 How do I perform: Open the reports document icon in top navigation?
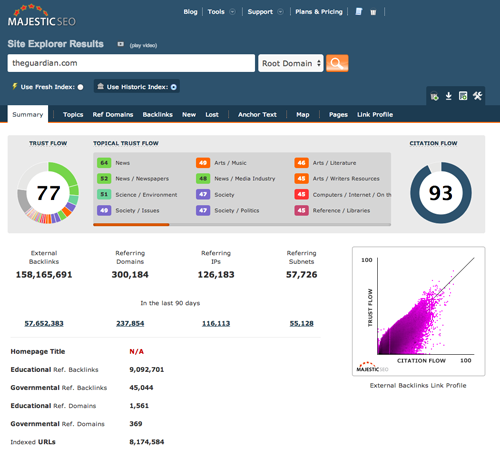[x=359, y=12]
